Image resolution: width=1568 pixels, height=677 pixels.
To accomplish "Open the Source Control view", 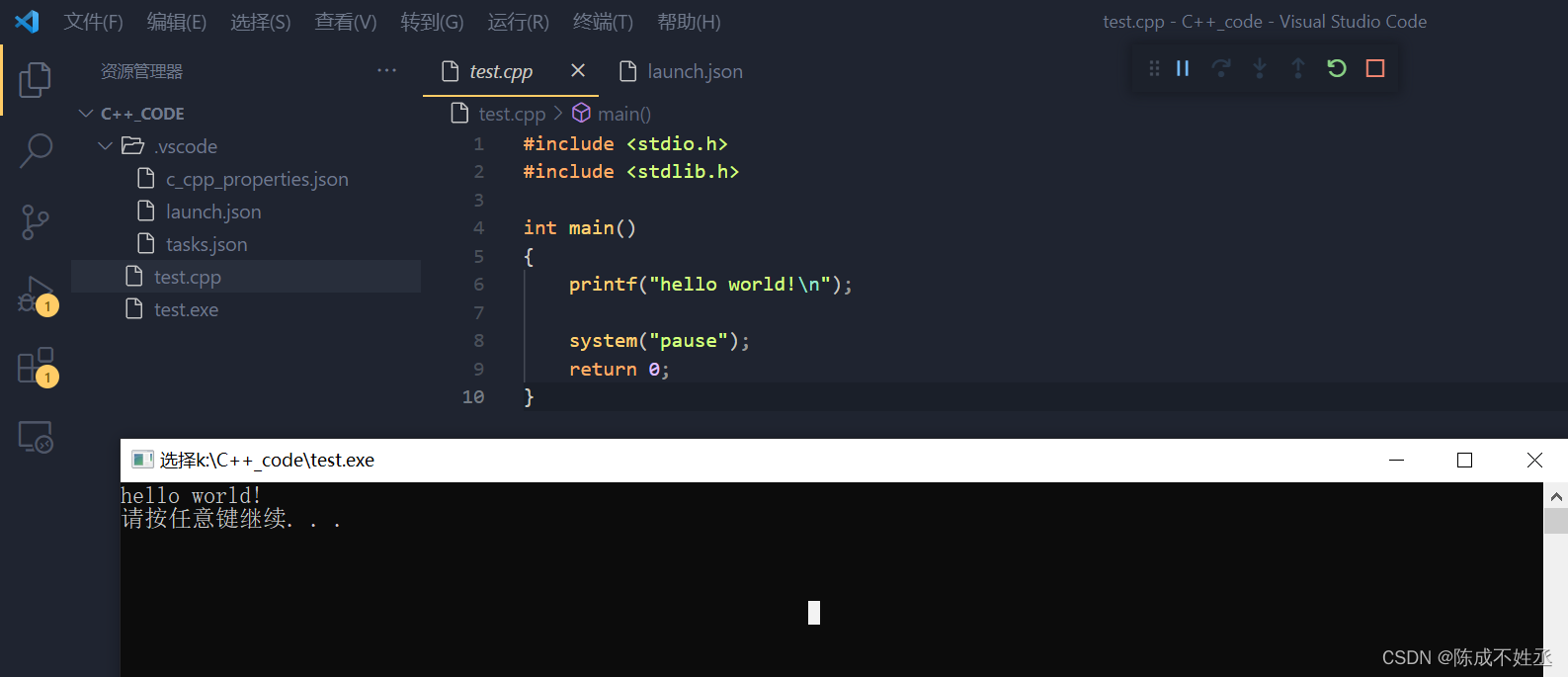I will point(36,222).
